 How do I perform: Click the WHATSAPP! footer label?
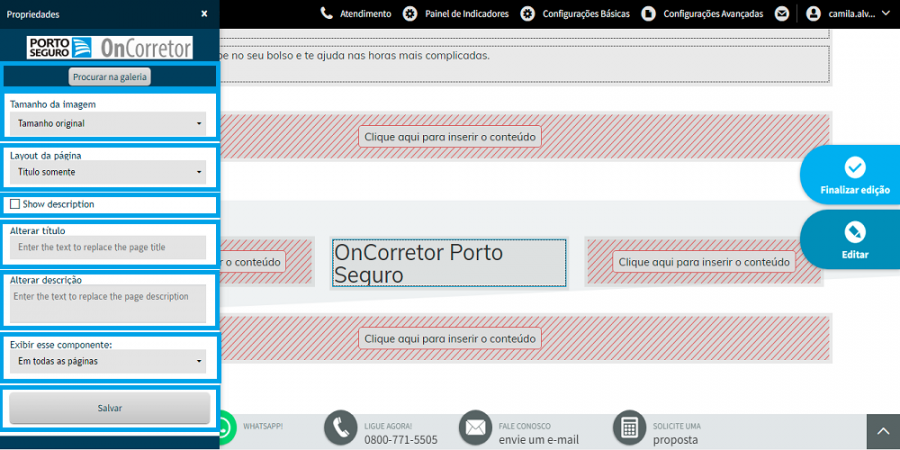click(x=263, y=426)
